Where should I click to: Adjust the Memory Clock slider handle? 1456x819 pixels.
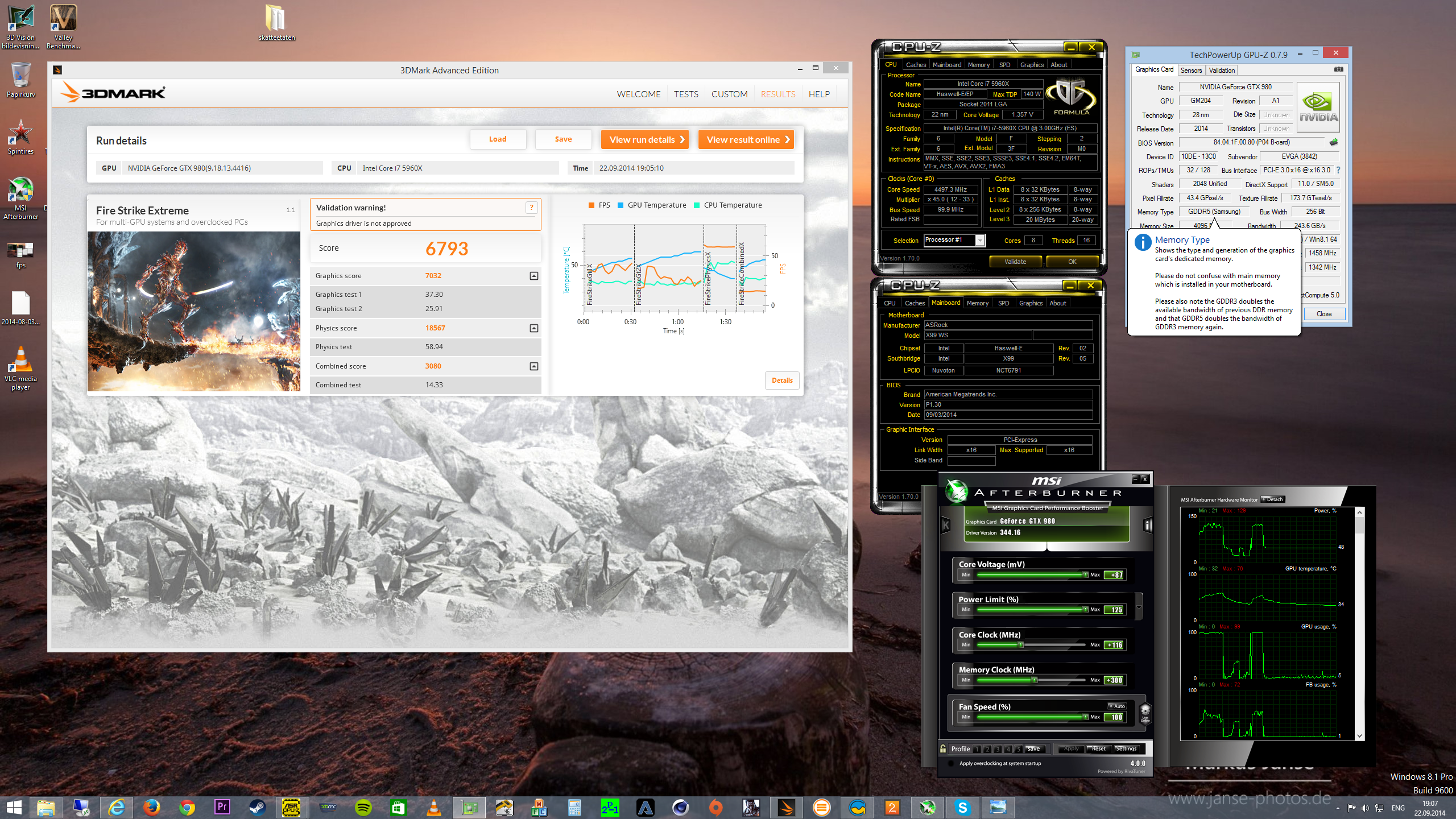1035,680
